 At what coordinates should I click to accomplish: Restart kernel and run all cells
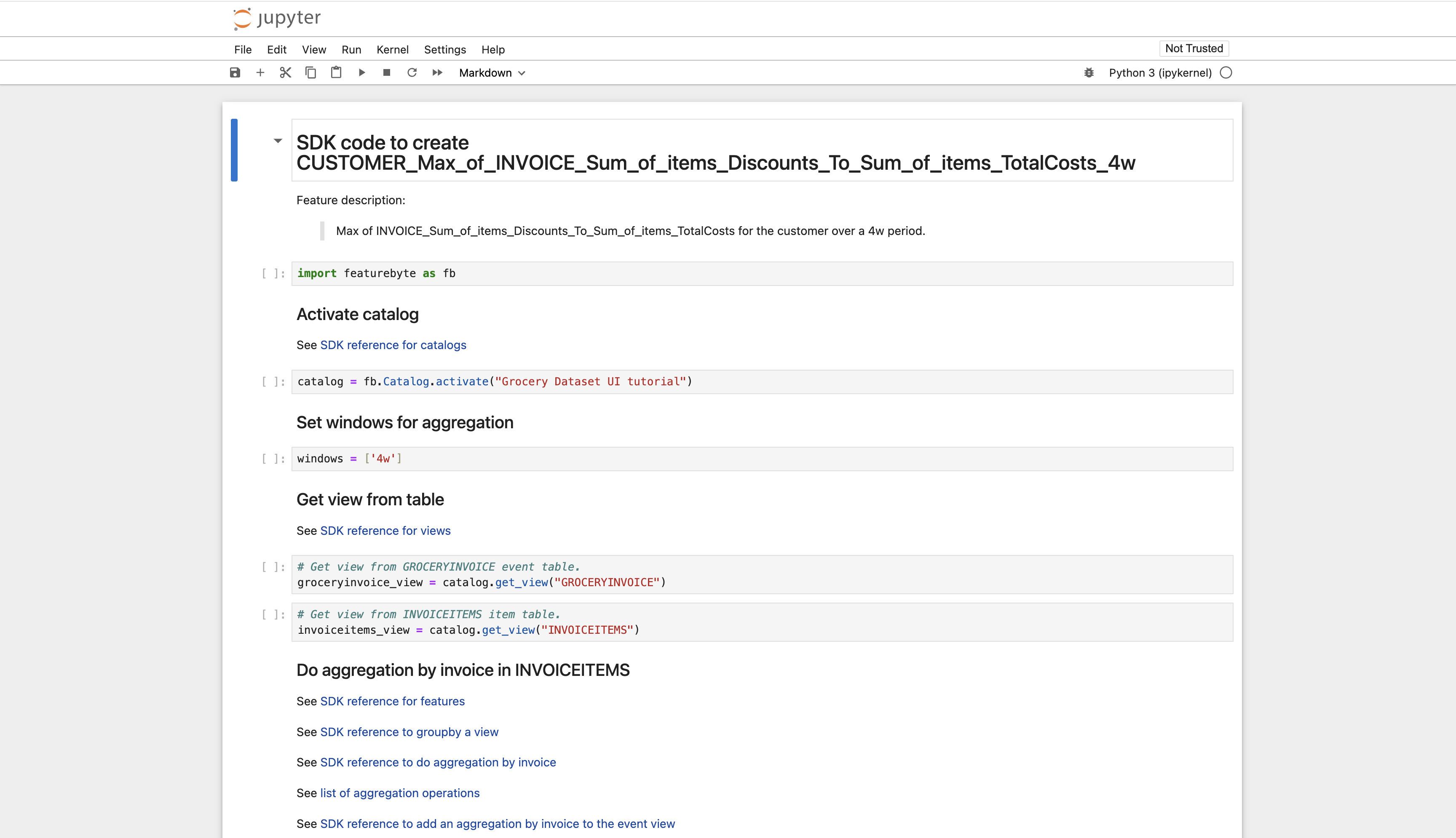438,72
